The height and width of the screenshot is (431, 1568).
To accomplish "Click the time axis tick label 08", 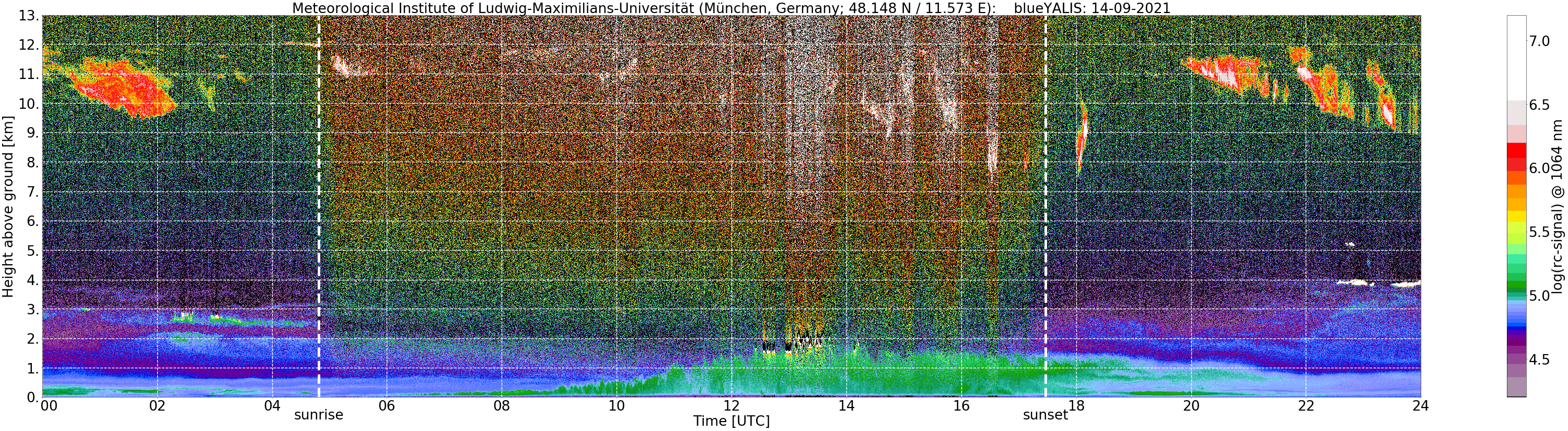I will 502,406.
